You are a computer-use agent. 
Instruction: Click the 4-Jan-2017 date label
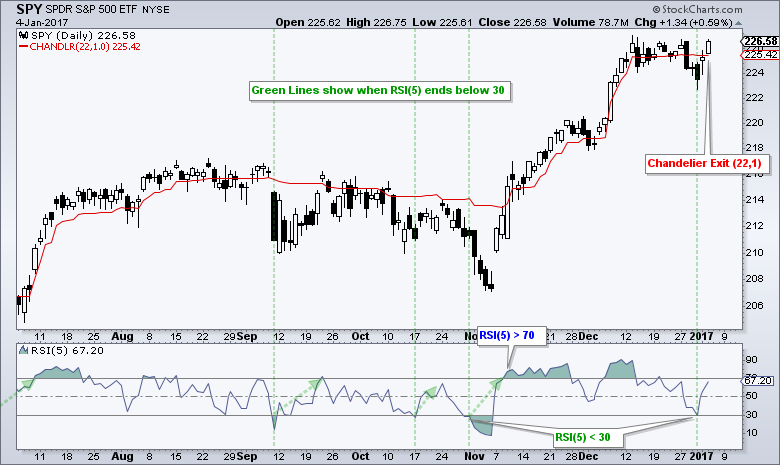(42, 22)
